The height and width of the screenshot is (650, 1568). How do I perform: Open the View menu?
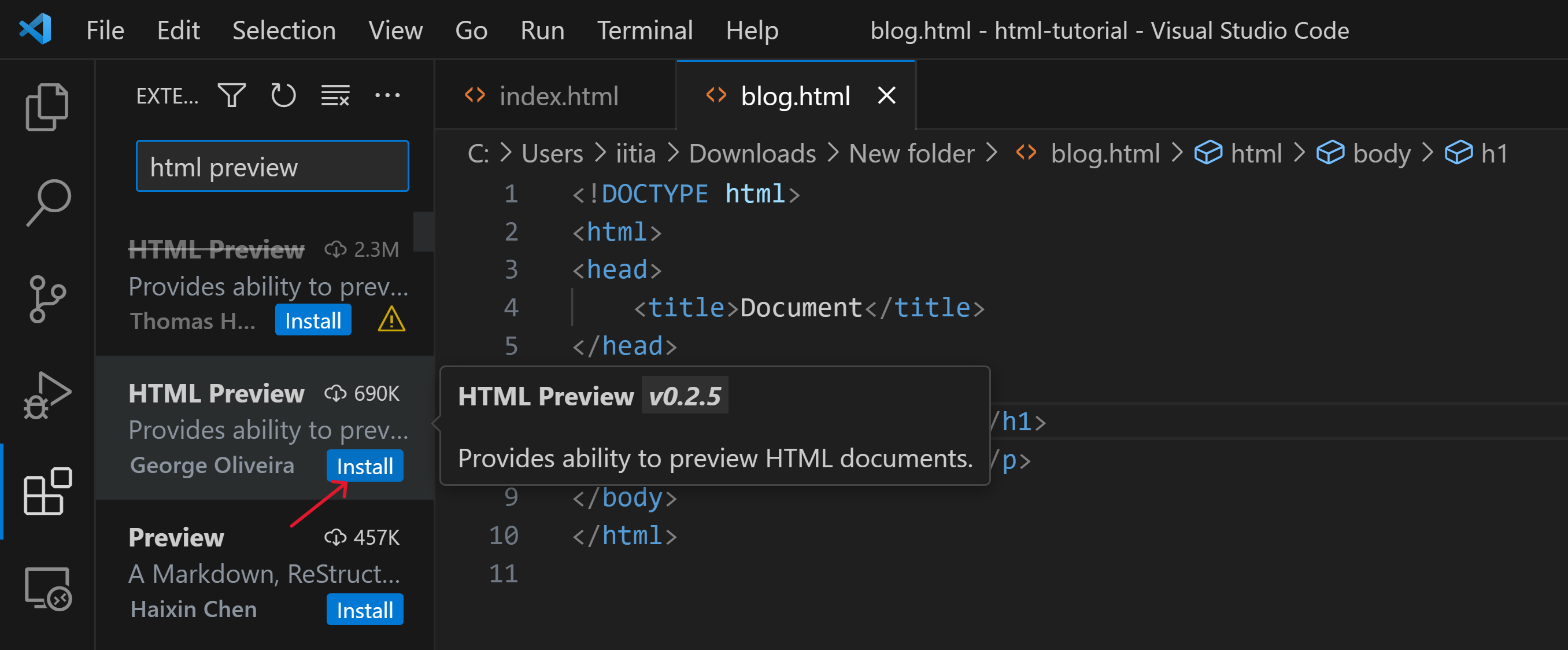coord(395,30)
